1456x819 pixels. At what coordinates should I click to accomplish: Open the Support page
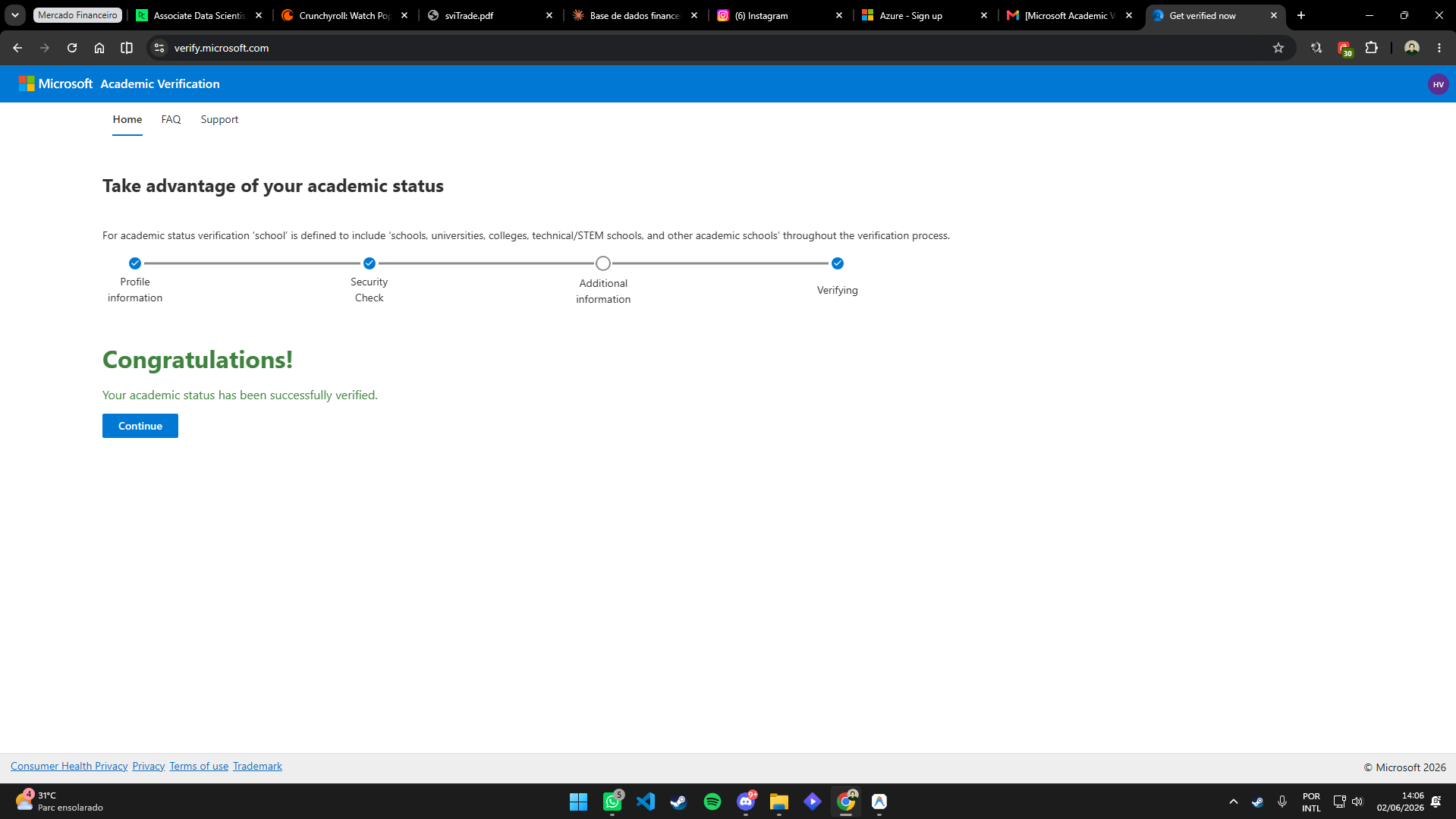219,119
